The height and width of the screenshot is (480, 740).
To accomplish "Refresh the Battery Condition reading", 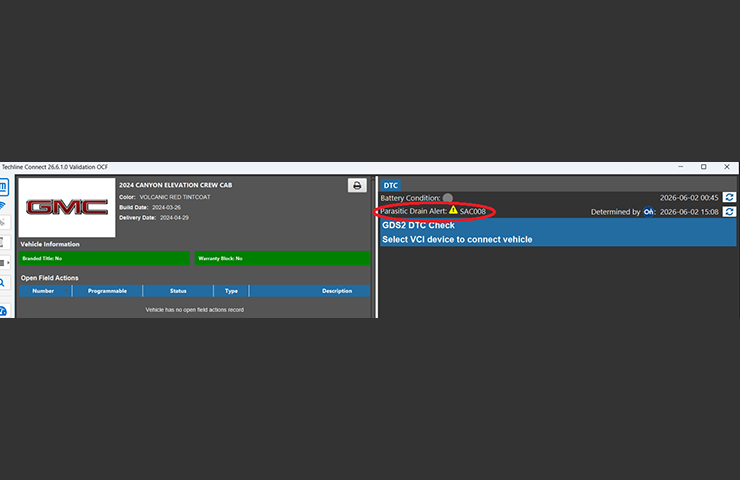I will [729, 197].
